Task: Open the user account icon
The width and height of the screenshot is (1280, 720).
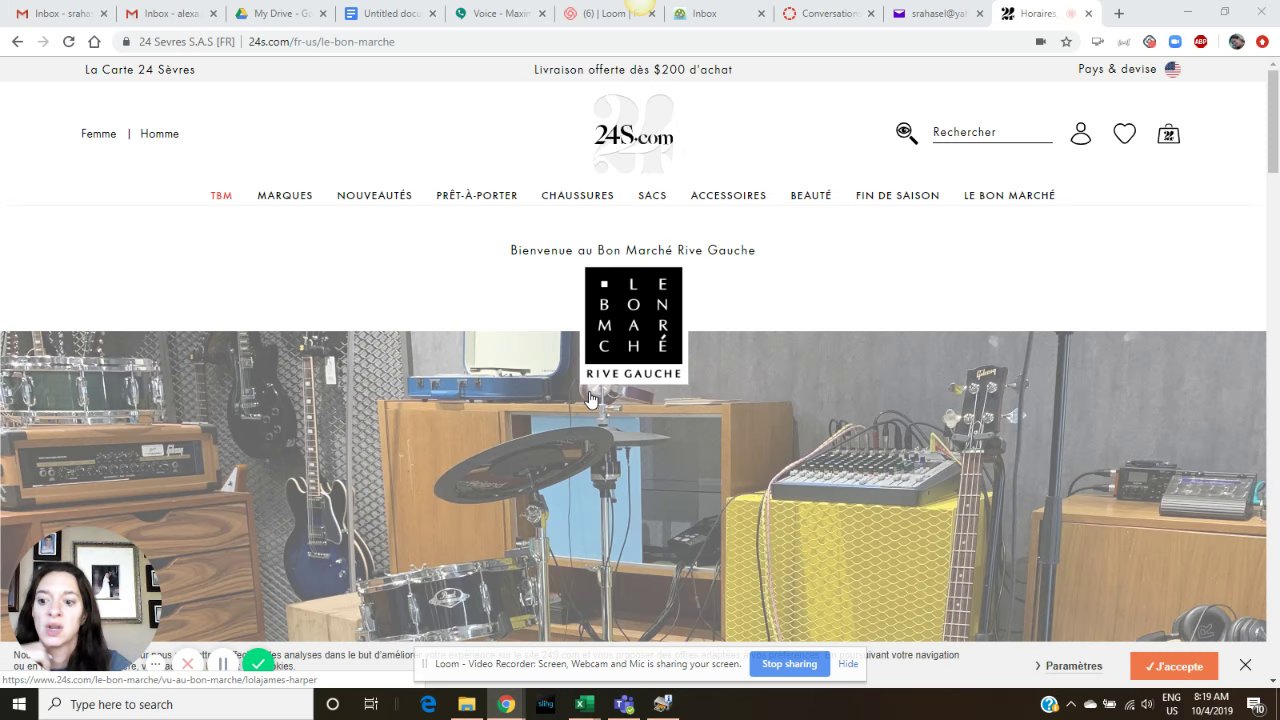Action: (1081, 134)
